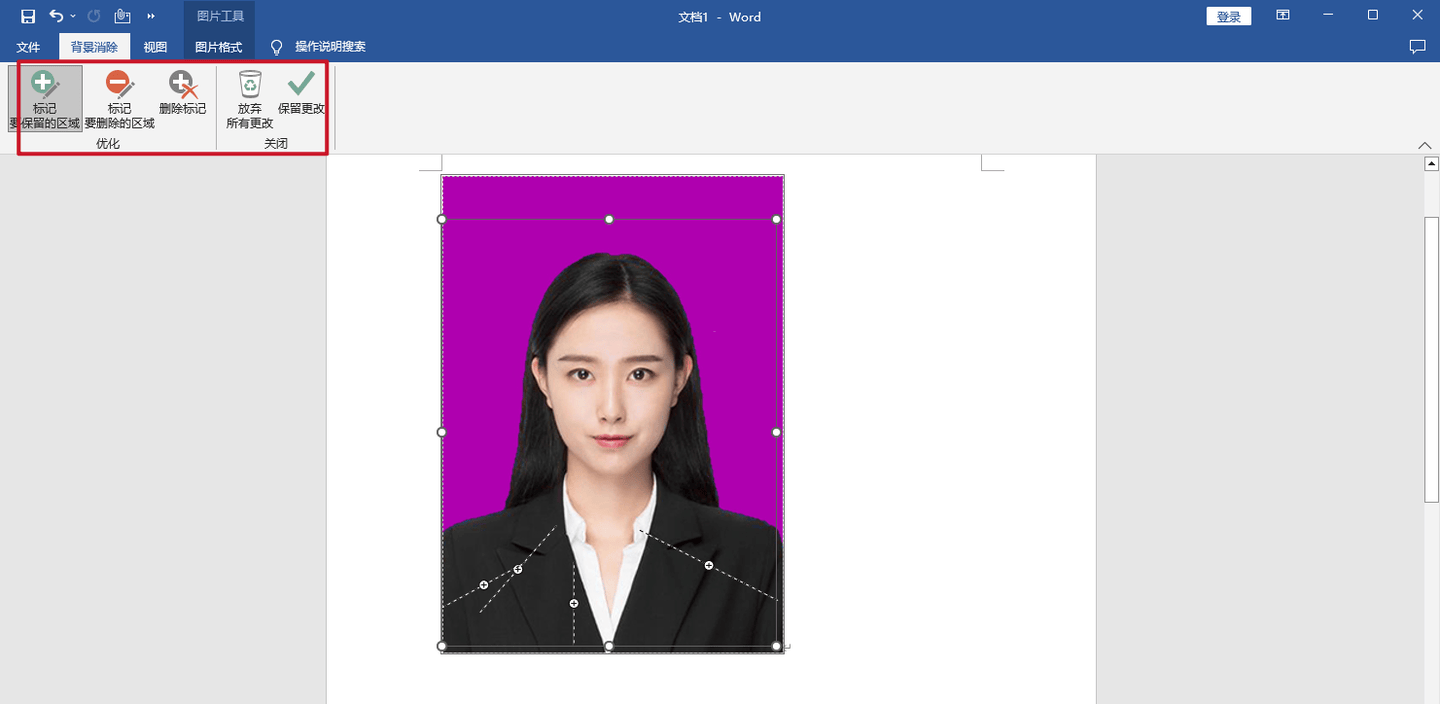Close the Word window

pyautogui.click(x=1418, y=16)
